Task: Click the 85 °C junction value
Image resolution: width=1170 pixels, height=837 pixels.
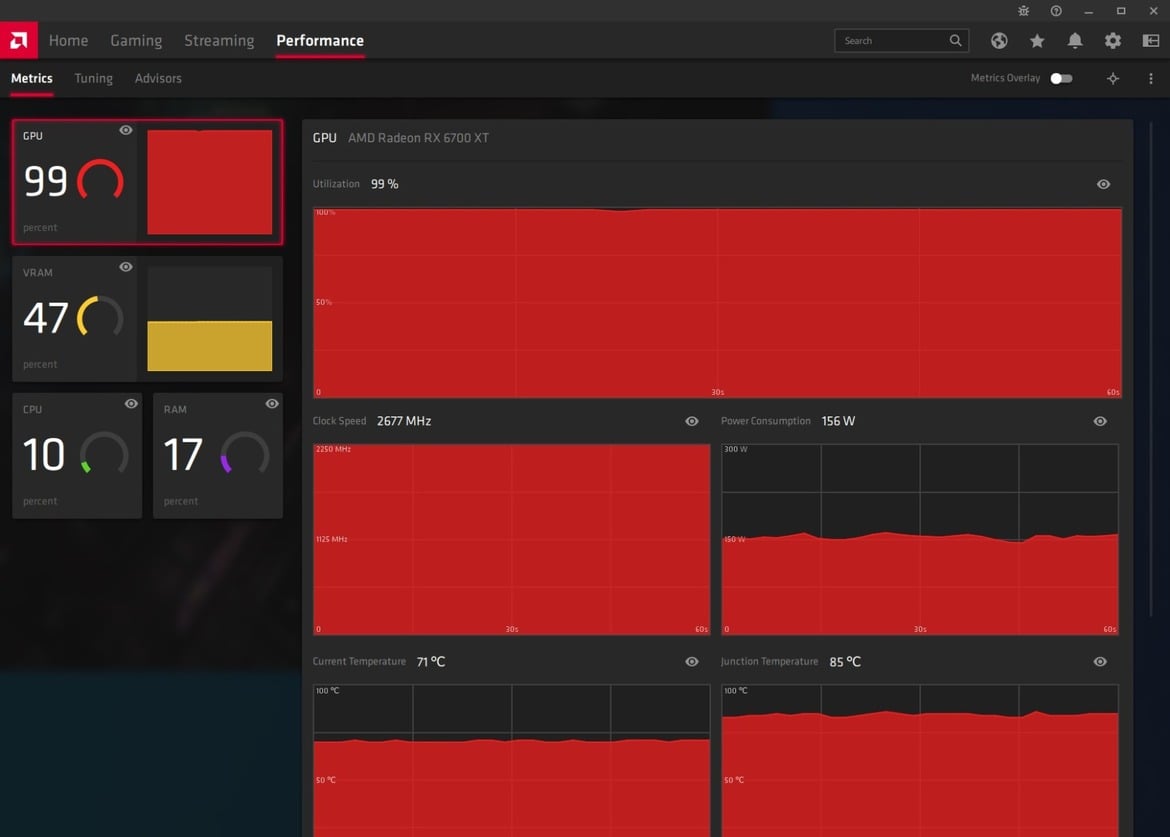Action: click(845, 662)
